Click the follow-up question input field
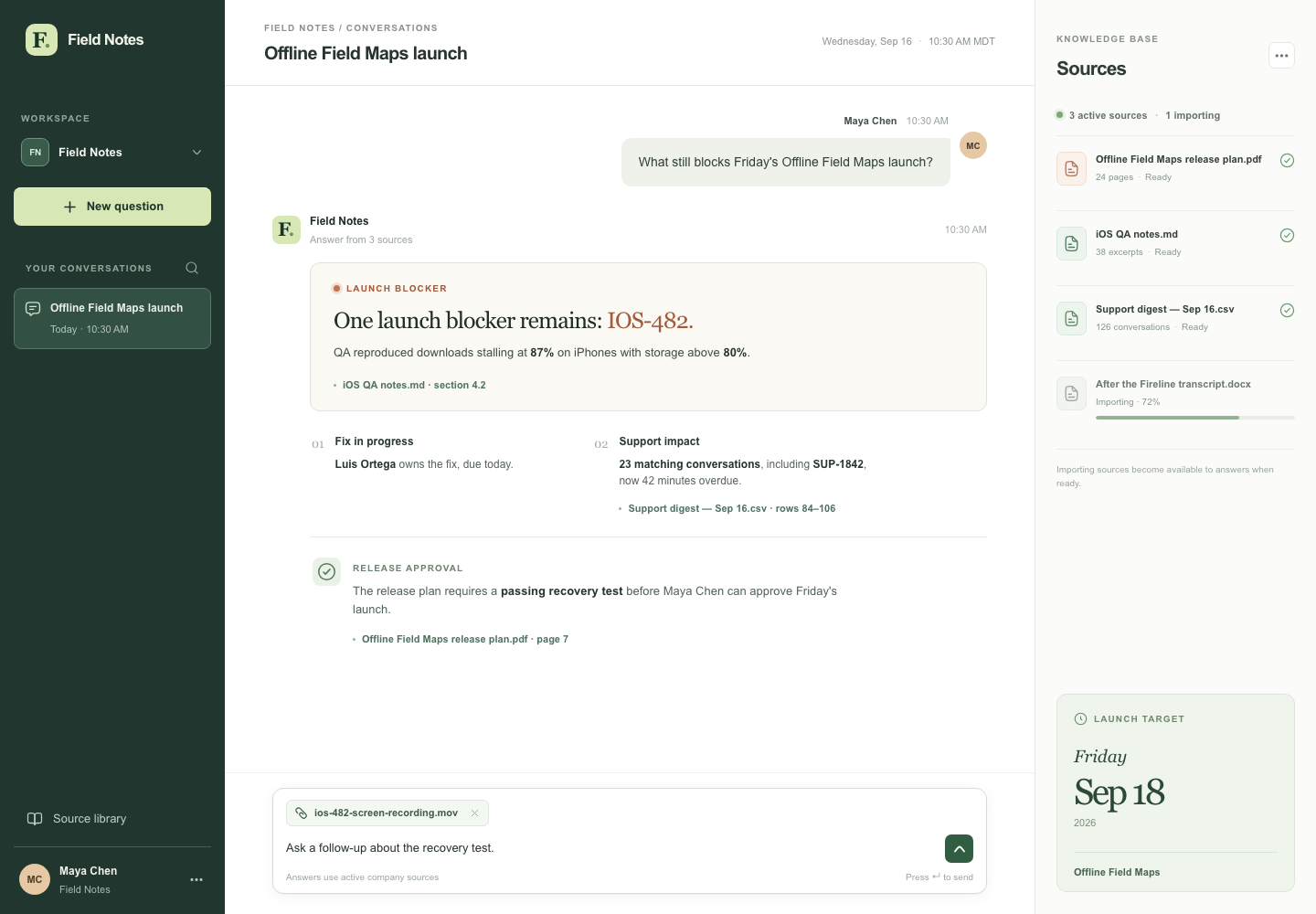 (609, 848)
